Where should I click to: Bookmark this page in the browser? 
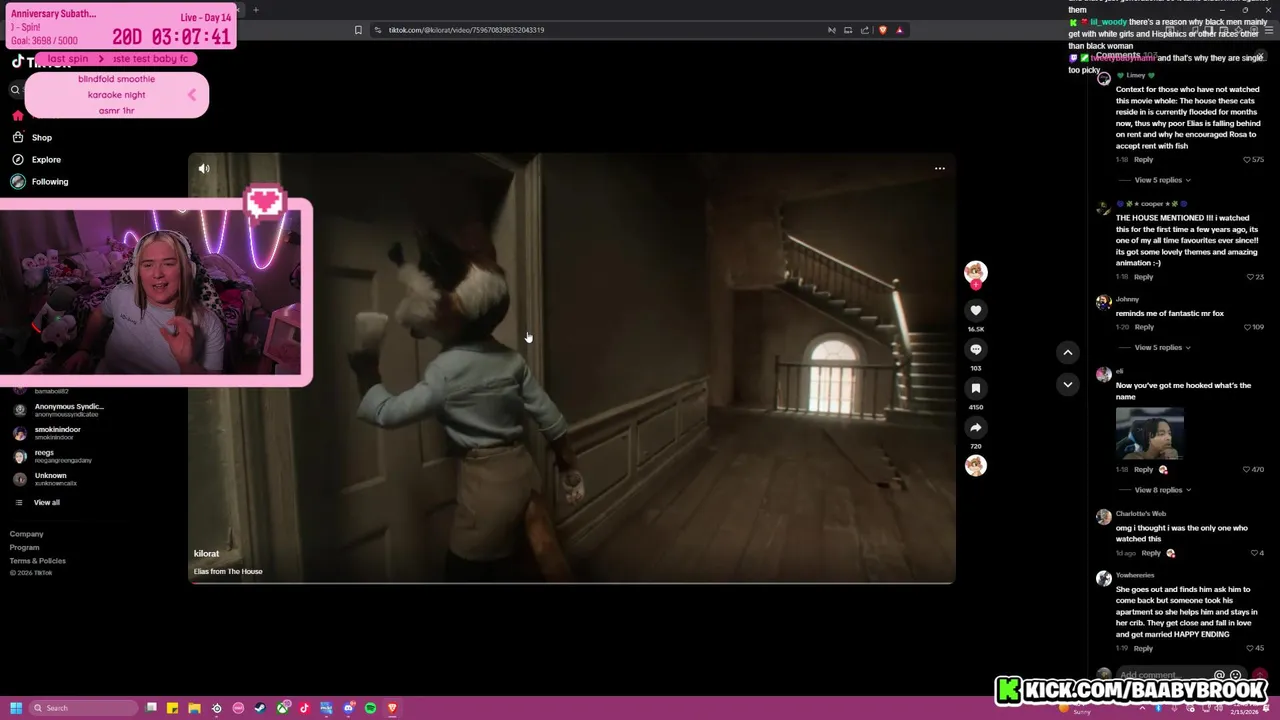click(x=358, y=30)
